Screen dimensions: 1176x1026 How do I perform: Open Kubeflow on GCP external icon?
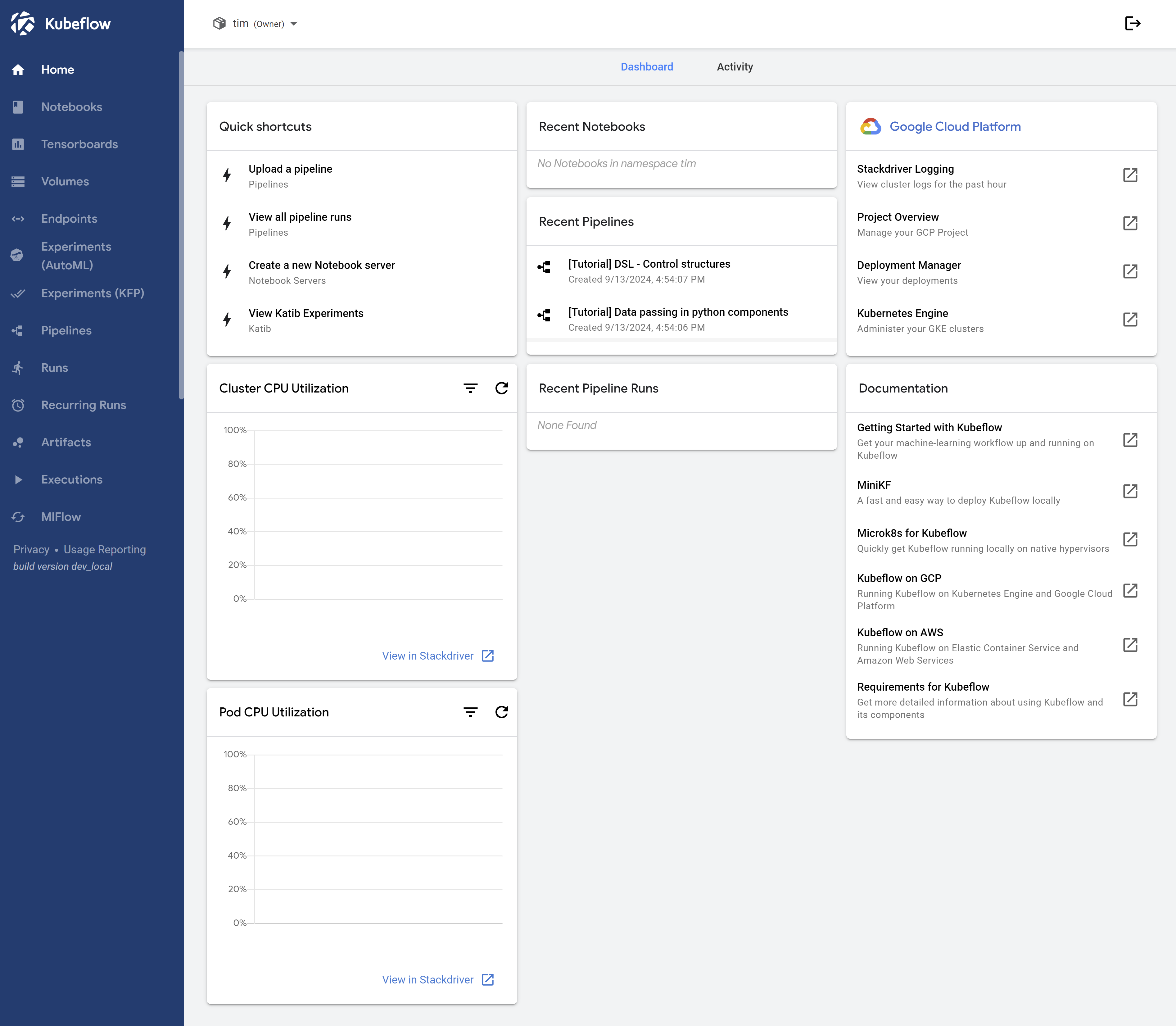click(x=1130, y=591)
